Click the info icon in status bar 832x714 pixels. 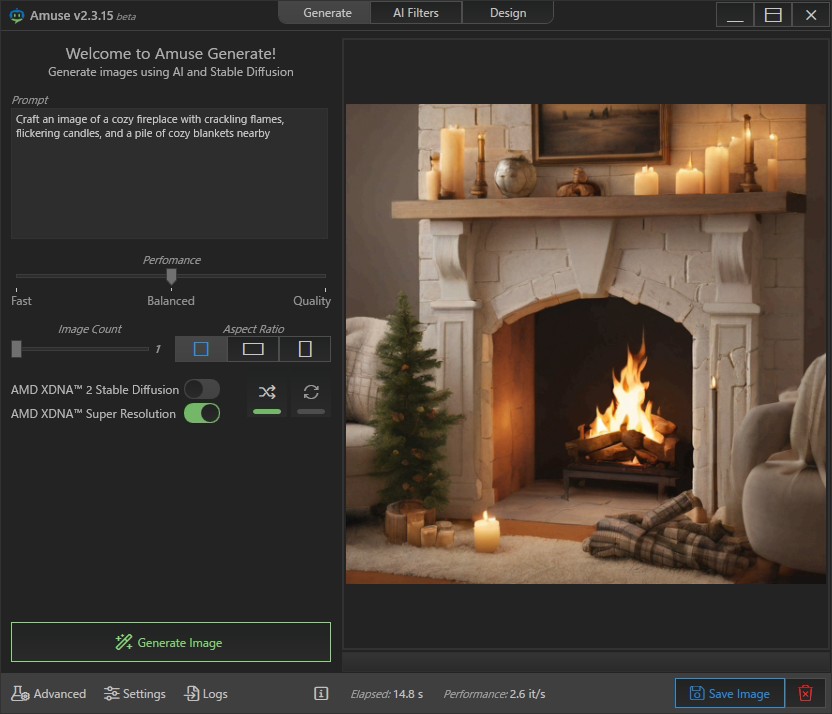pos(321,694)
